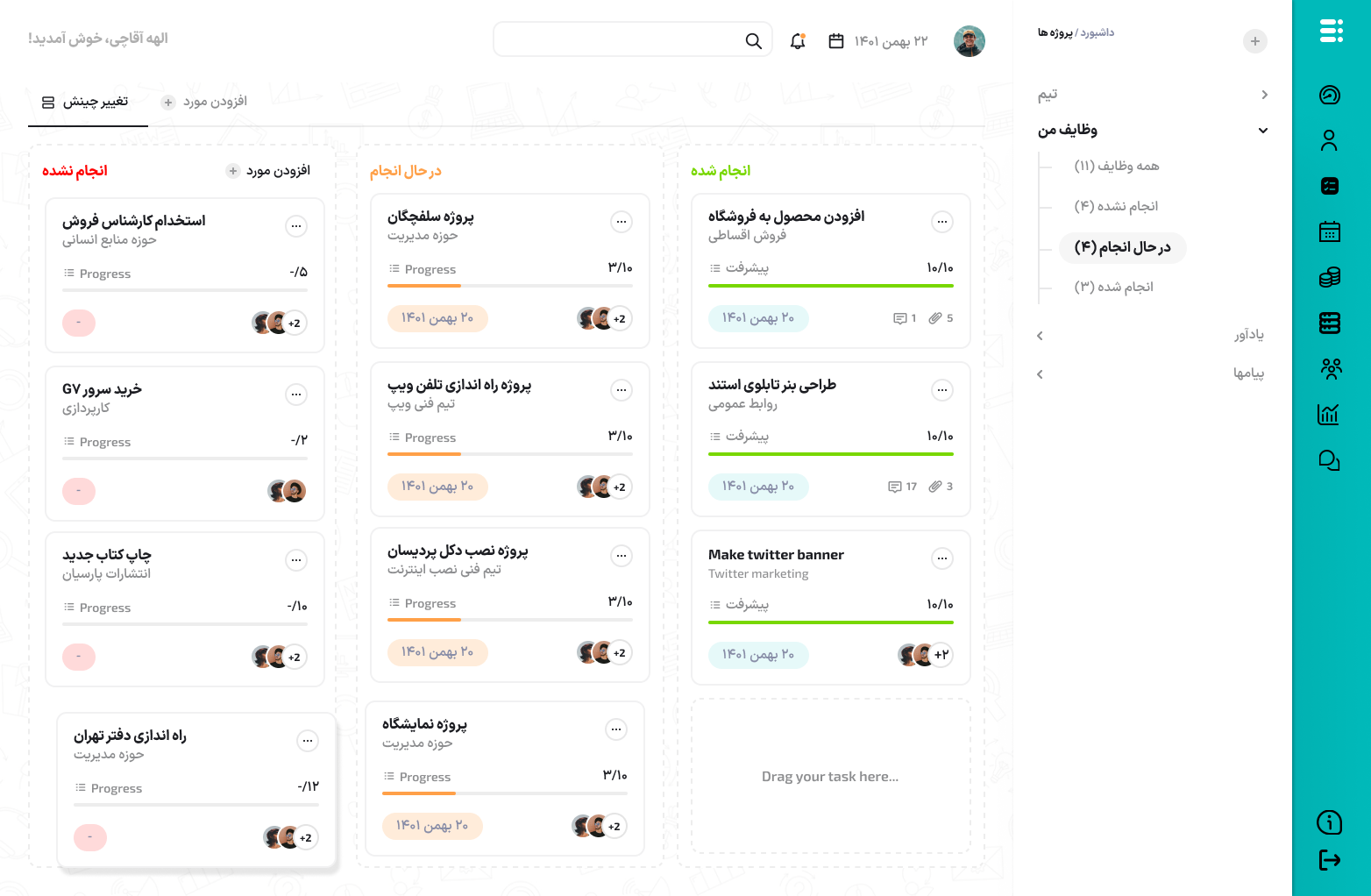Expand the تیم section chevron
The image size is (1371, 896).
pyautogui.click(x=1264, y=95)
